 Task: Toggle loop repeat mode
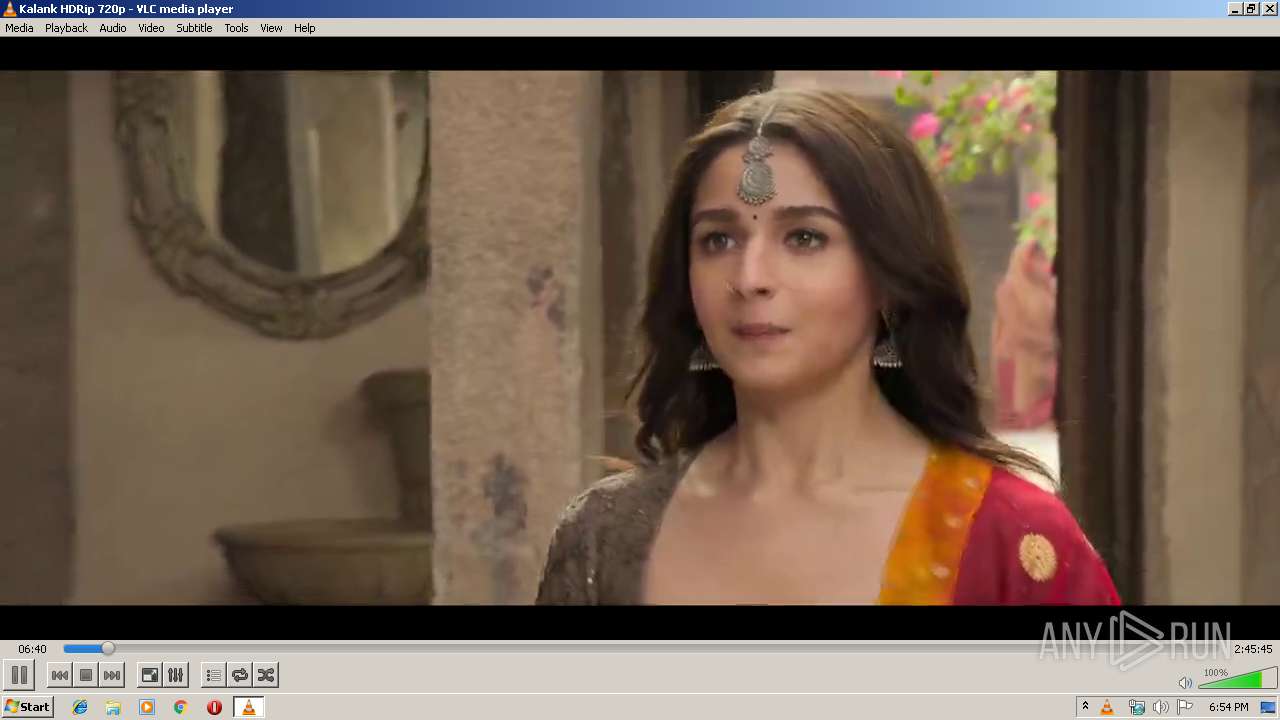click(x=240, y=675)
